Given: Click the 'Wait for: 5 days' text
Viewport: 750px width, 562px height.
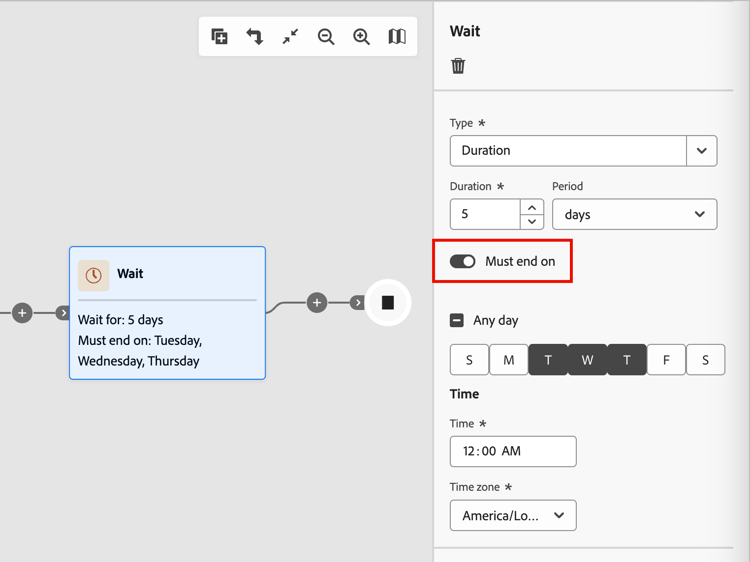Looking at the screenshot, I should click(121, 320).
